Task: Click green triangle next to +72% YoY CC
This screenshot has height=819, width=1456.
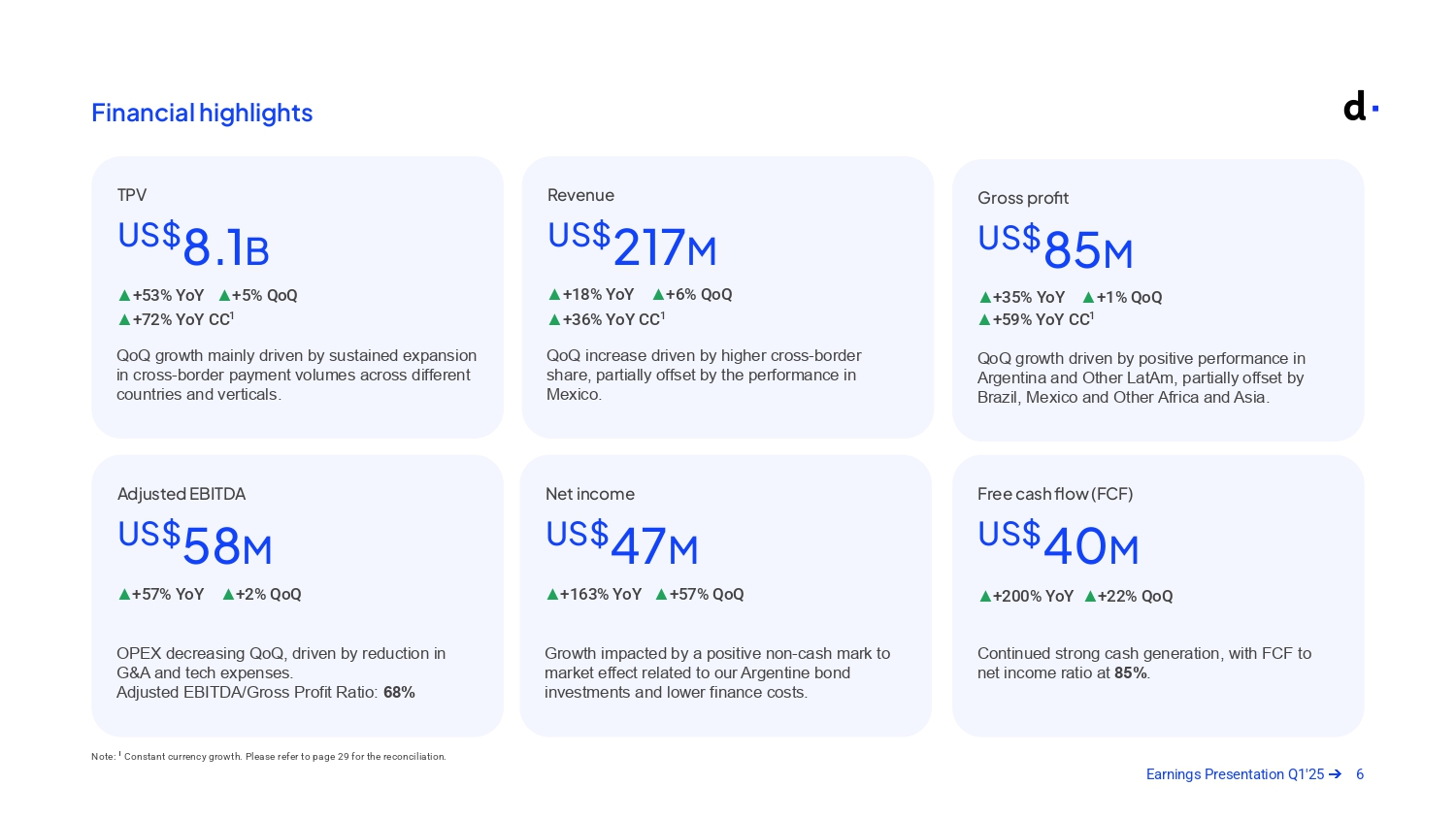Action: (x=124, y=320)
